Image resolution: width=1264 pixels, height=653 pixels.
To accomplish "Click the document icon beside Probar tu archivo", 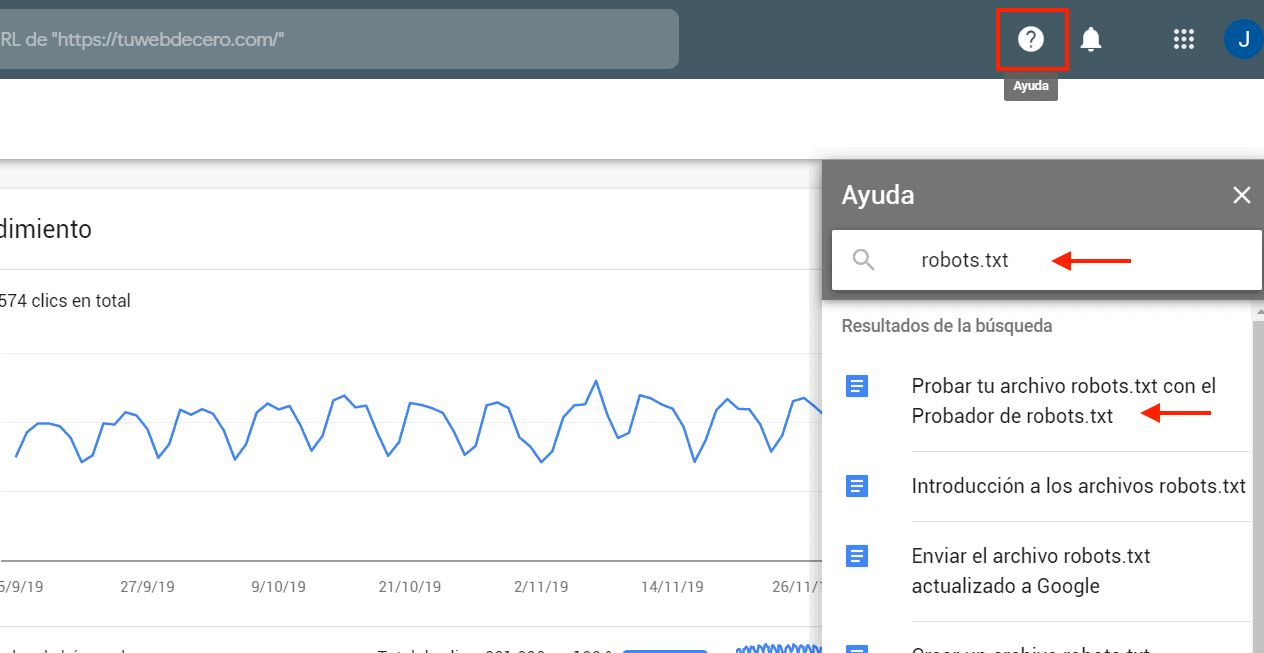I will click(x=857, y=386).
